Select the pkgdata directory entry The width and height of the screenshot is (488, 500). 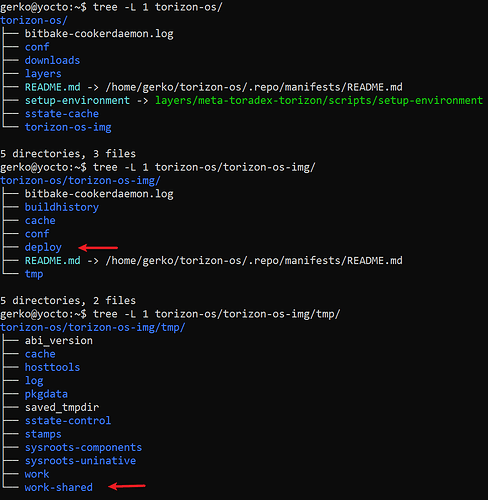pos(46,394)
